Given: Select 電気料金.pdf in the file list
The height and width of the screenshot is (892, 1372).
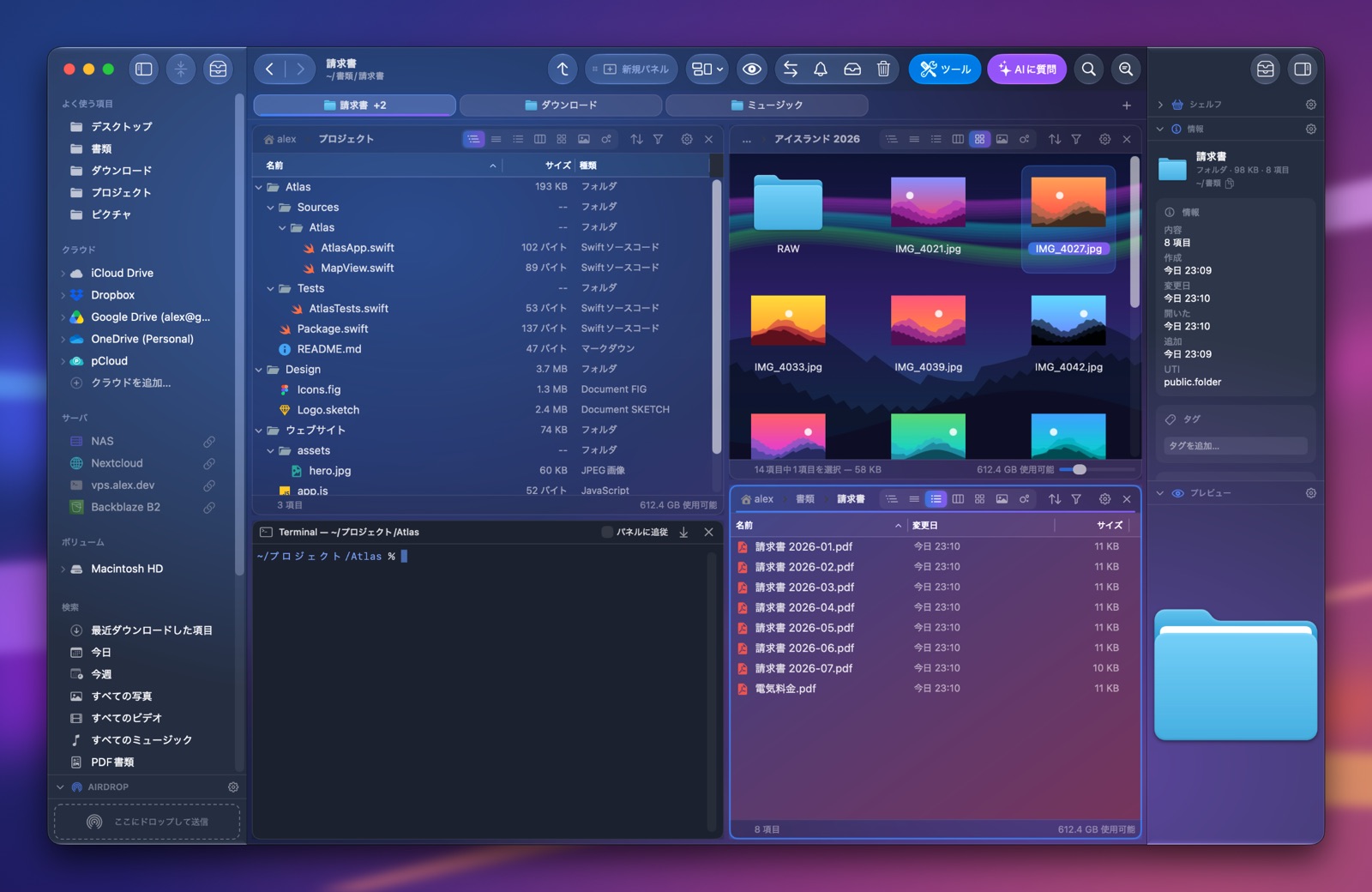Looking at the screenshot, I should coord(935,689).
